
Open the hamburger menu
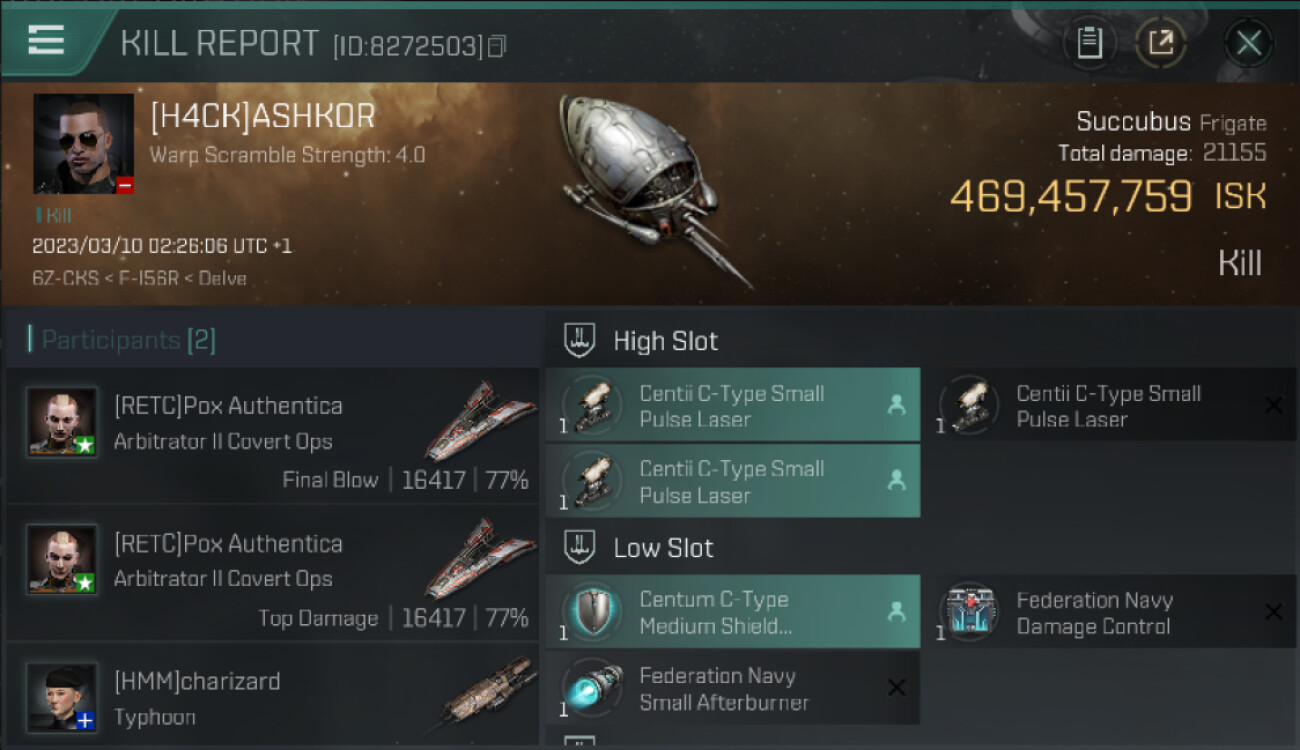46,40
